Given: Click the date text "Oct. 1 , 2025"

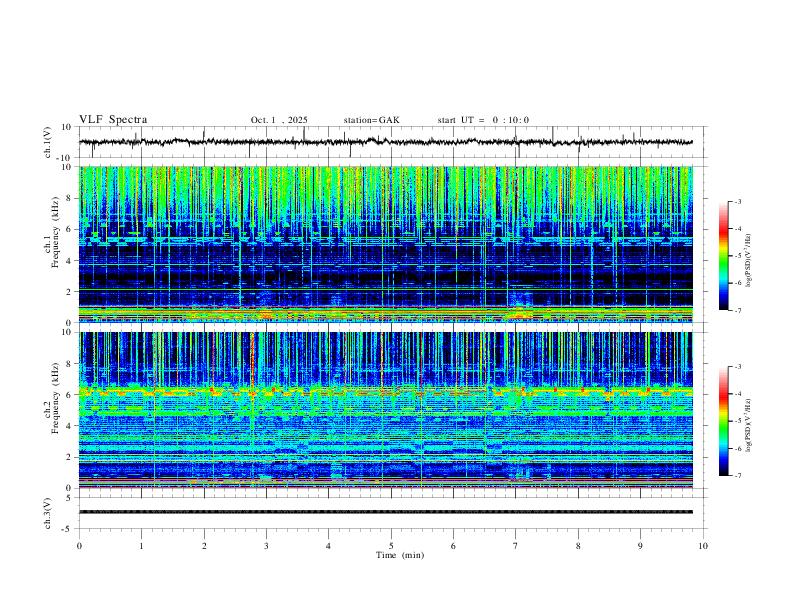Looking at the screenshot, I should point(279,120).
